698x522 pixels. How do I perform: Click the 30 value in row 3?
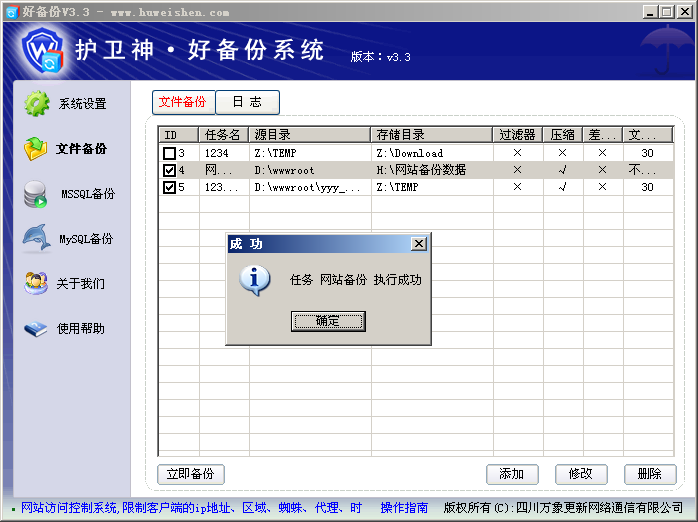[x=647, y=153]
